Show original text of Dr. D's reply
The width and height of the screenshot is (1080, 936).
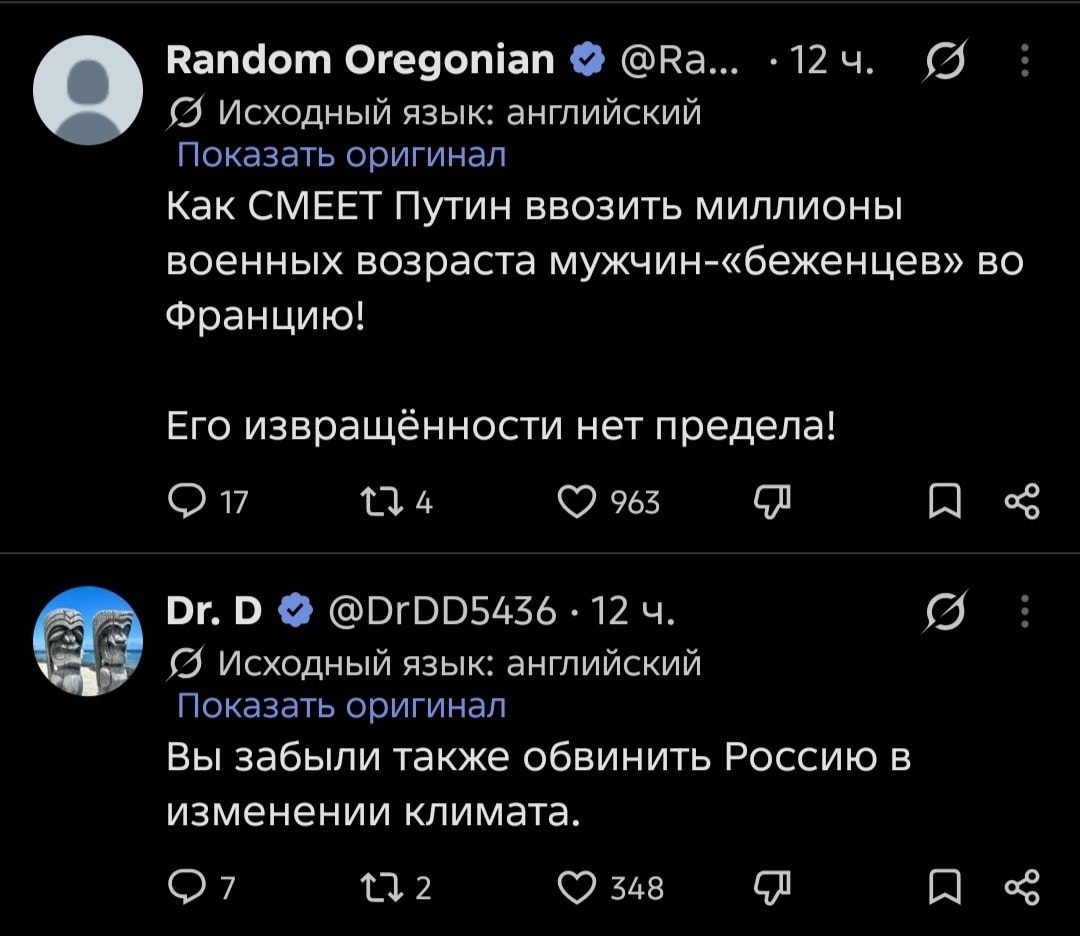pyautogui.click(x=342, y=705)
